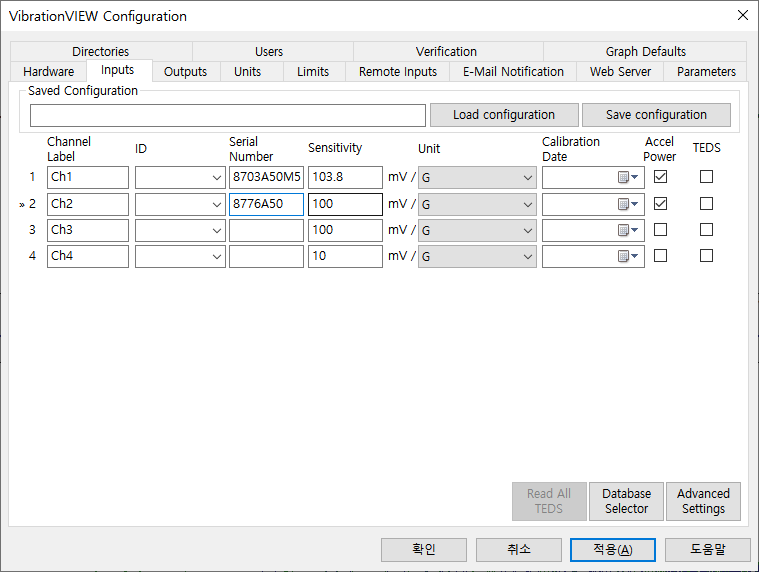The width and height of the screenshot is (759, 572).
Task: Switch to the Users tab
Action: click(x=269, y=51)
